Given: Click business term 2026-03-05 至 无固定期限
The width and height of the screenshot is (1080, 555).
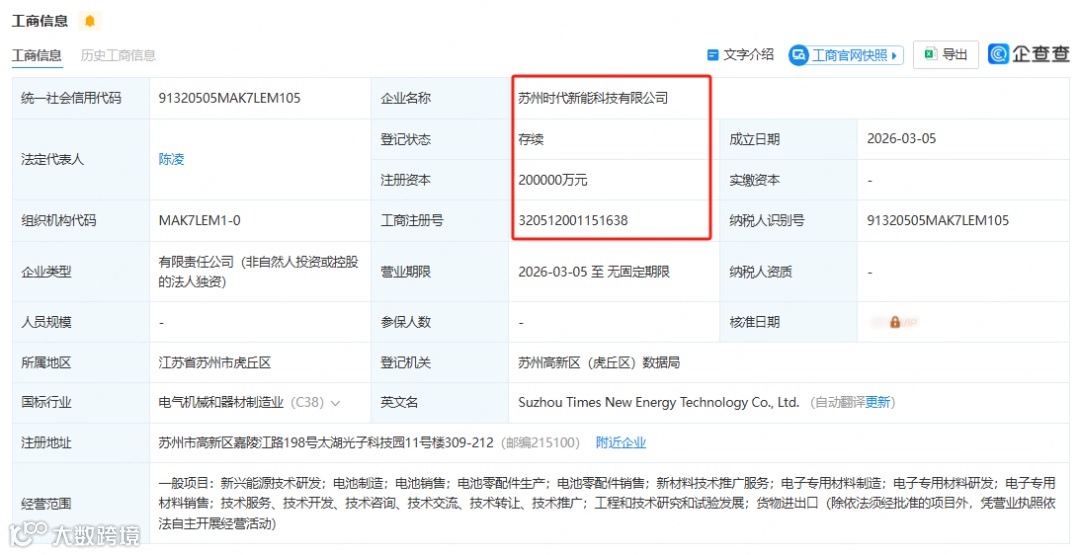Looking at the screenshot, I should [594, 271].
